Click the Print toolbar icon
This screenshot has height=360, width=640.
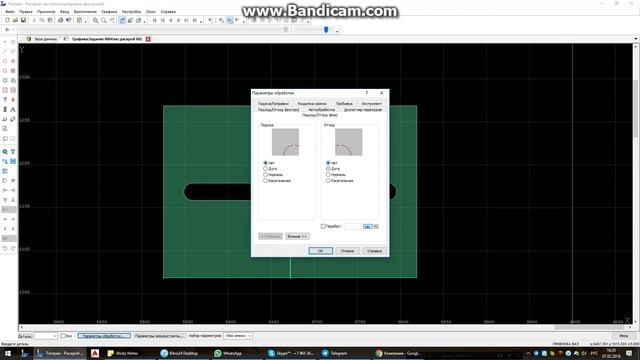pyautogui.click(x=60, y=20)
